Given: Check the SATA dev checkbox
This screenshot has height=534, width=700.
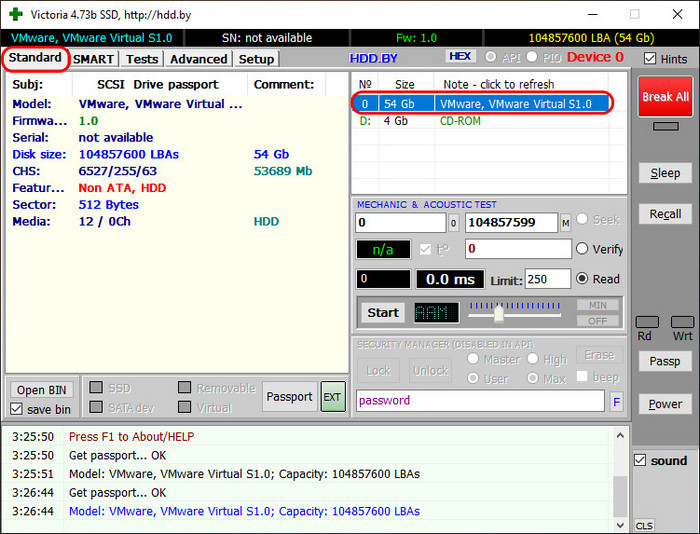Looking at the screenshot, I should [96, 407].
